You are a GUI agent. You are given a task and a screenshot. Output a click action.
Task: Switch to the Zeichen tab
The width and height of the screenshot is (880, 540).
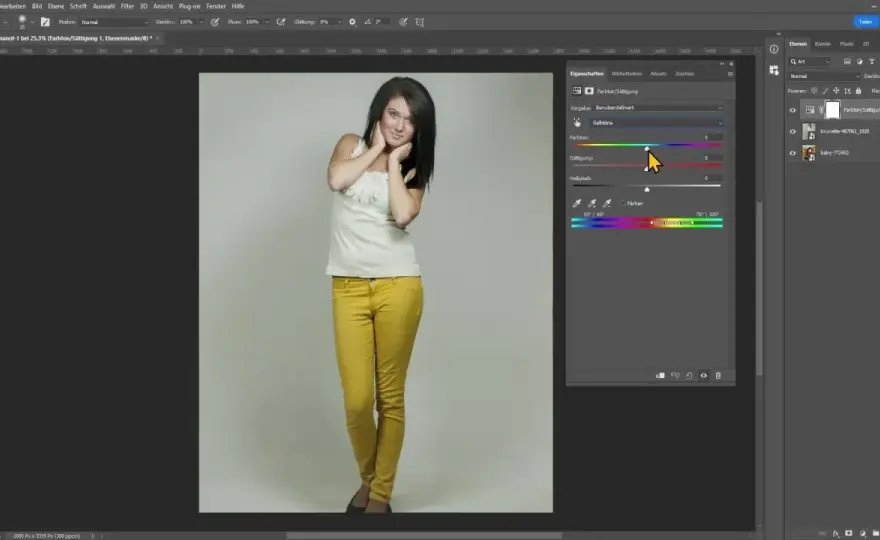tap(685, 74)
